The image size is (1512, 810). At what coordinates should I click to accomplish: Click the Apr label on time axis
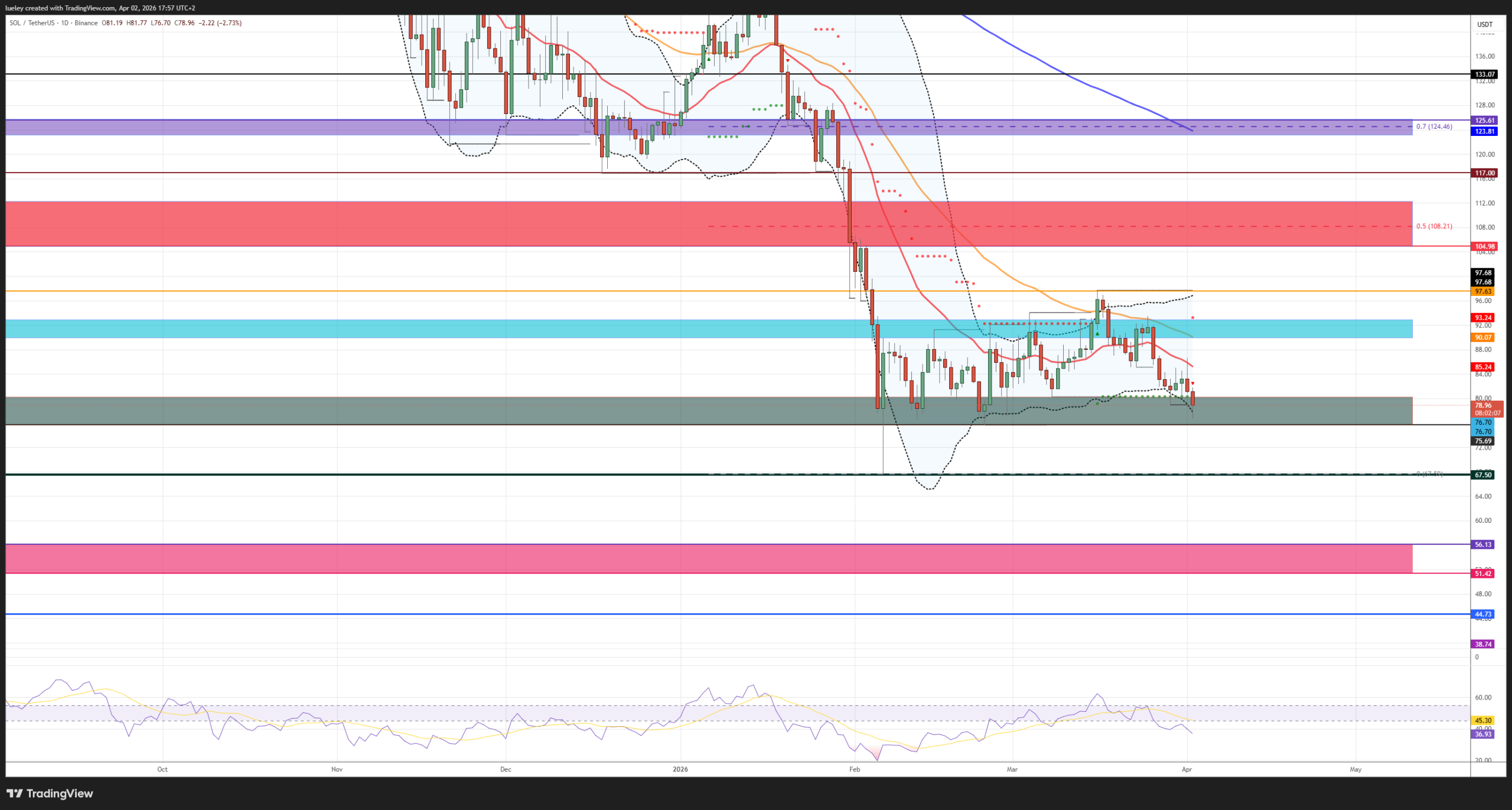tap(1187, 769)
